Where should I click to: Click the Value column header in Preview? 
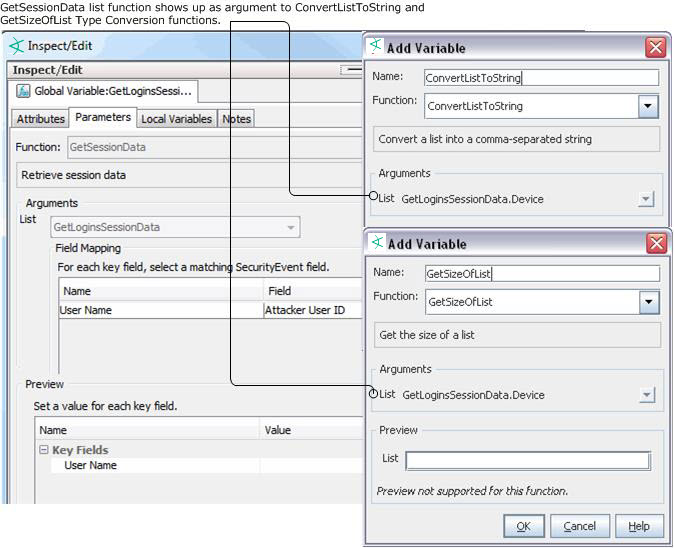click(x=312, y=430)
